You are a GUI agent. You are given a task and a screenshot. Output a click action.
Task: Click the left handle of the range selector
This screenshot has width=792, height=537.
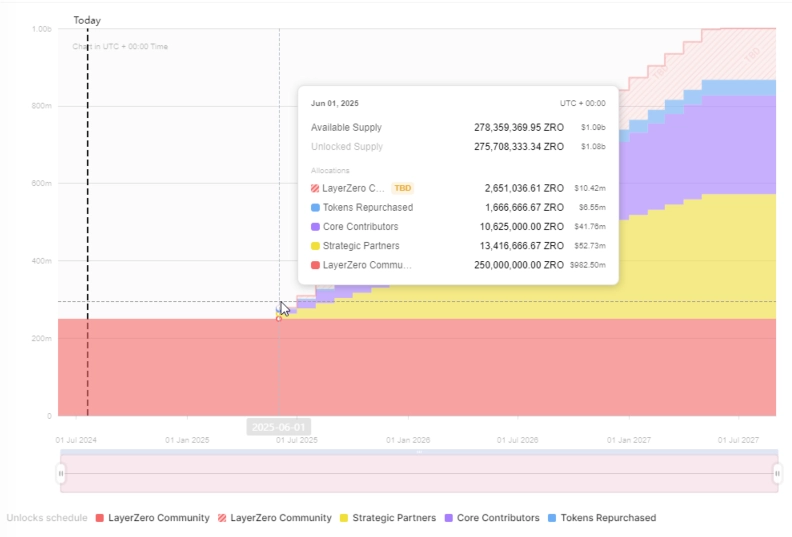[61, 473]
